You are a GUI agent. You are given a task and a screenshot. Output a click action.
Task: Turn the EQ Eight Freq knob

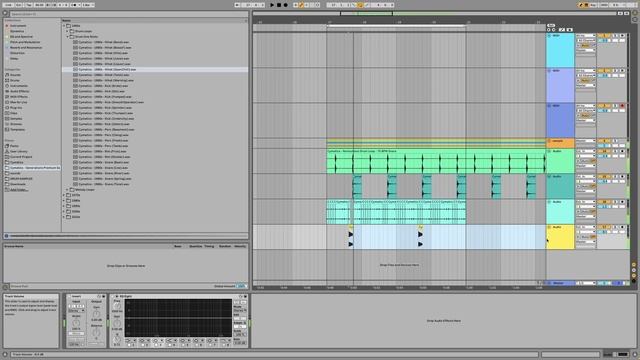tap(117, 305)
